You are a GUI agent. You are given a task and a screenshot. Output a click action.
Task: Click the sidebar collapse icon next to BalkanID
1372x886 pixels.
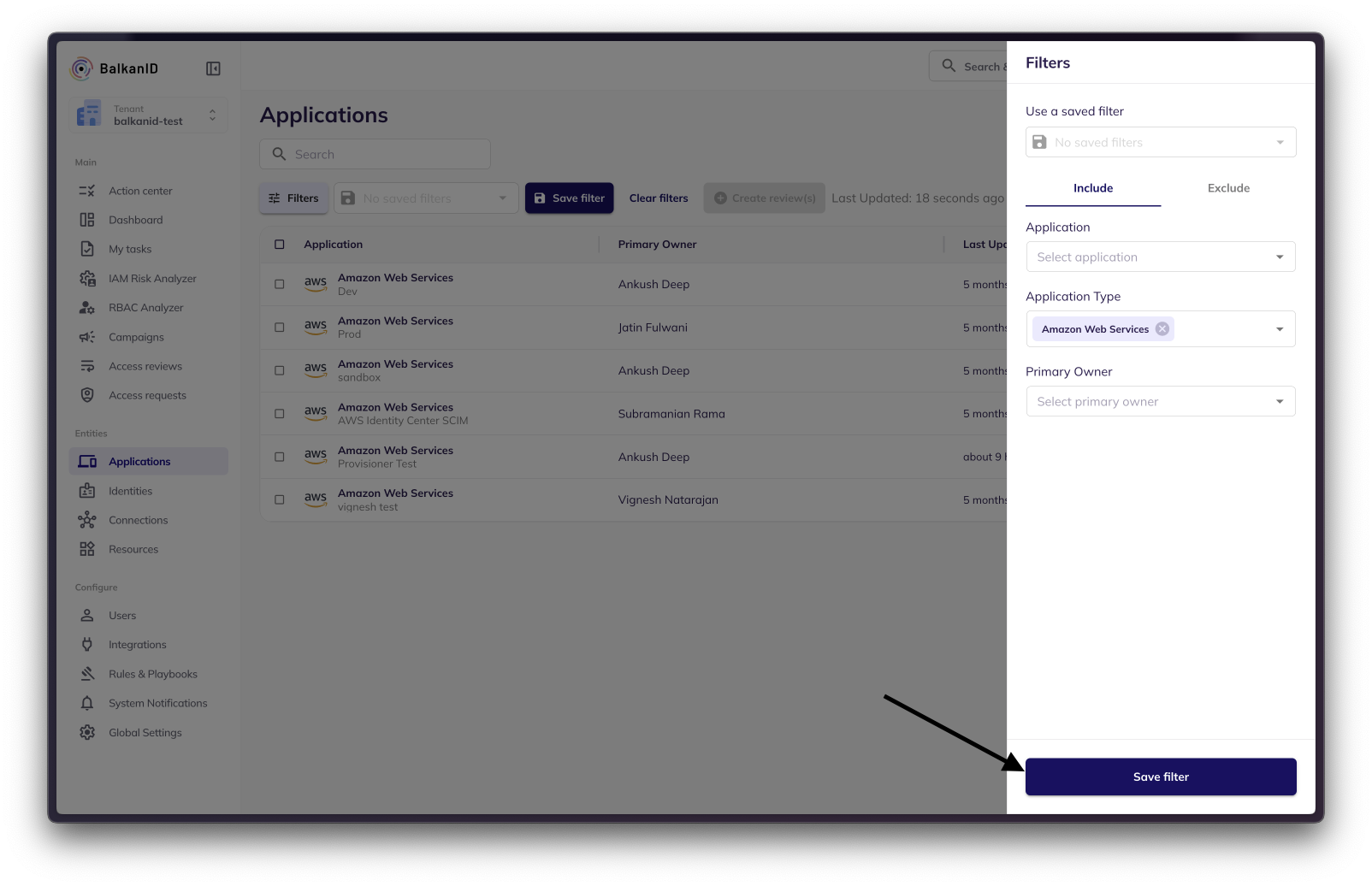coord(213,68)
